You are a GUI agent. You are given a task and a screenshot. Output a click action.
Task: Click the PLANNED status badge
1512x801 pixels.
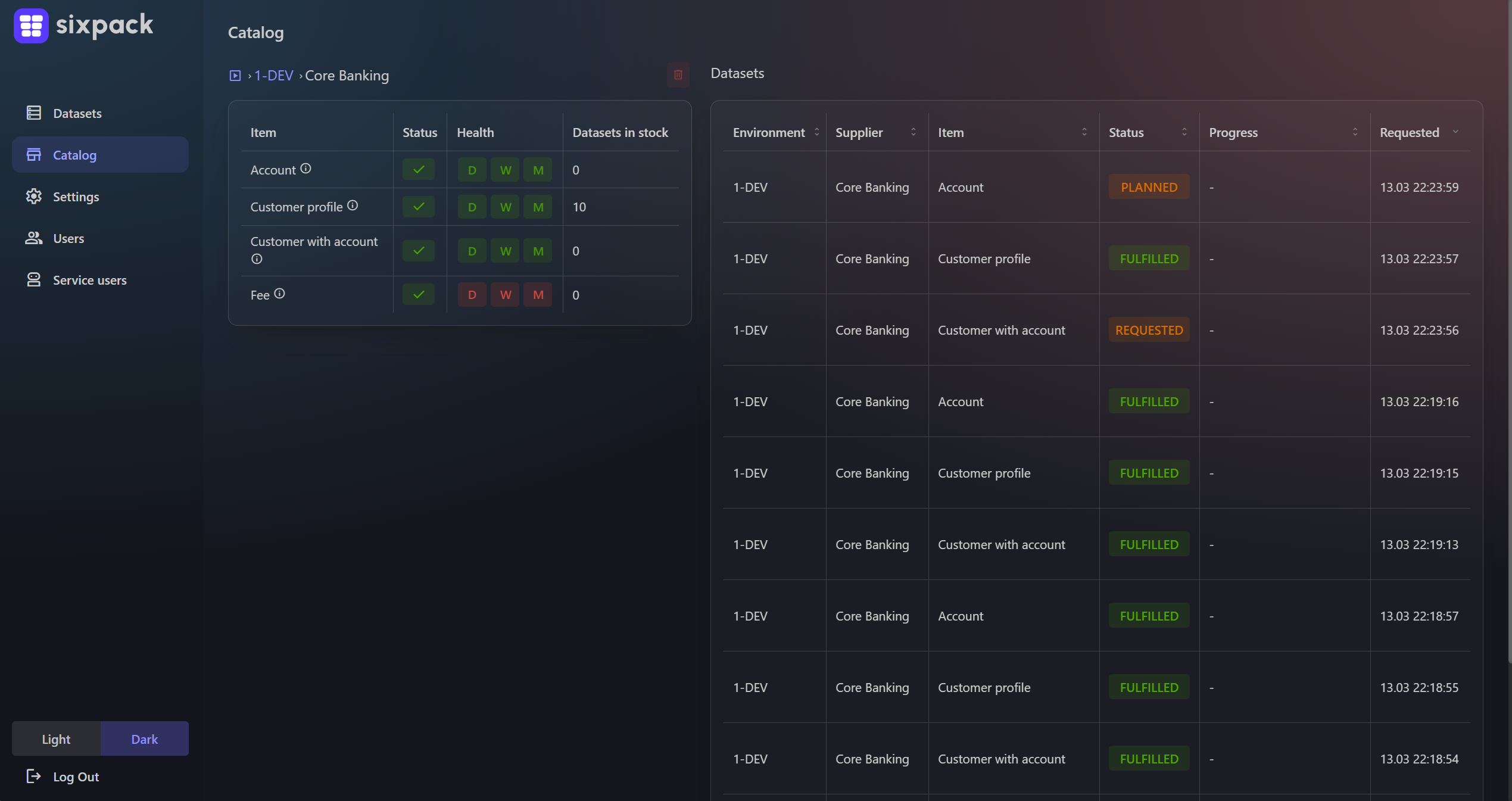1149,187
